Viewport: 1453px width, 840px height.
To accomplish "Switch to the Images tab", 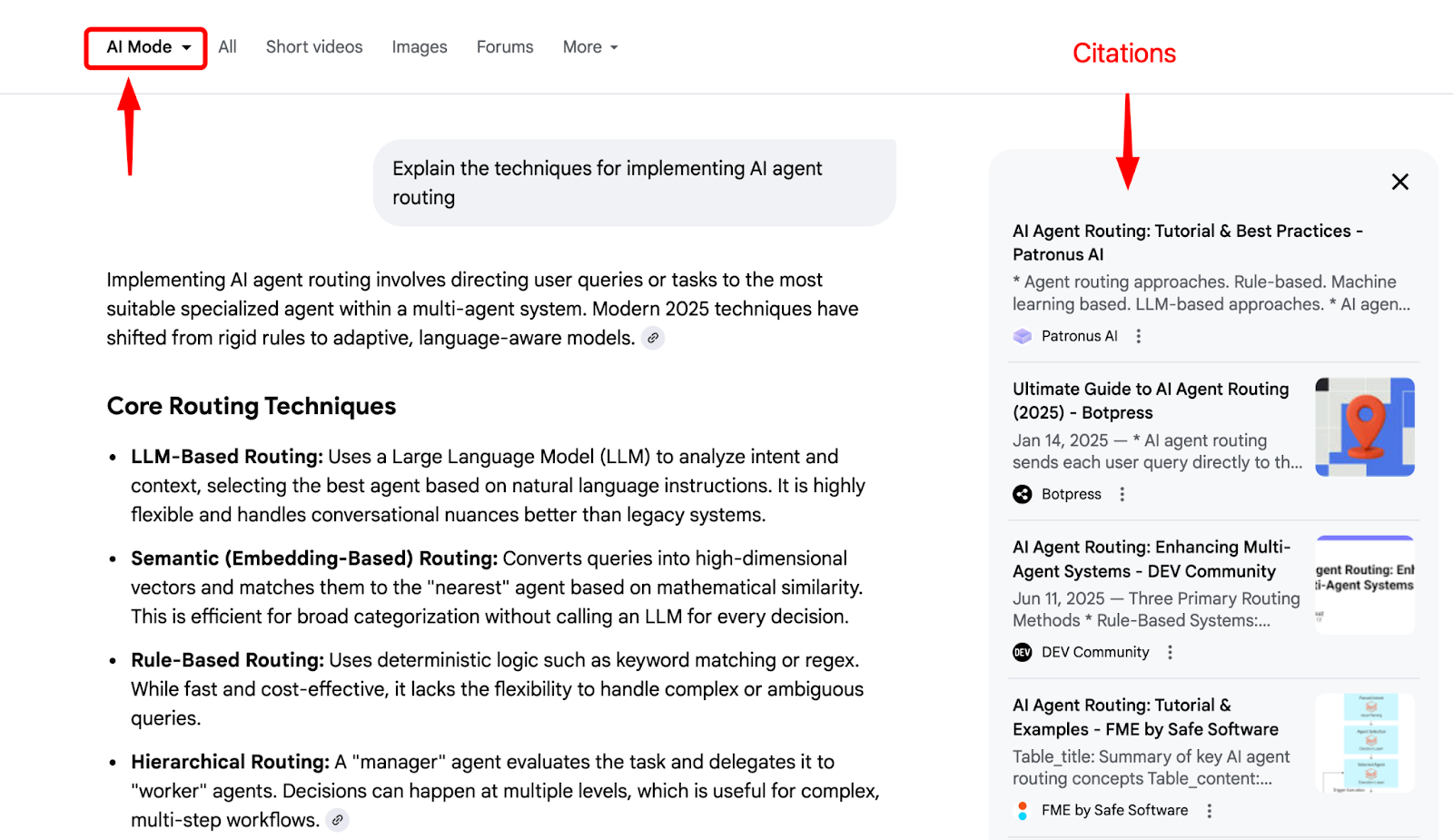I will [x=419, y=46].
